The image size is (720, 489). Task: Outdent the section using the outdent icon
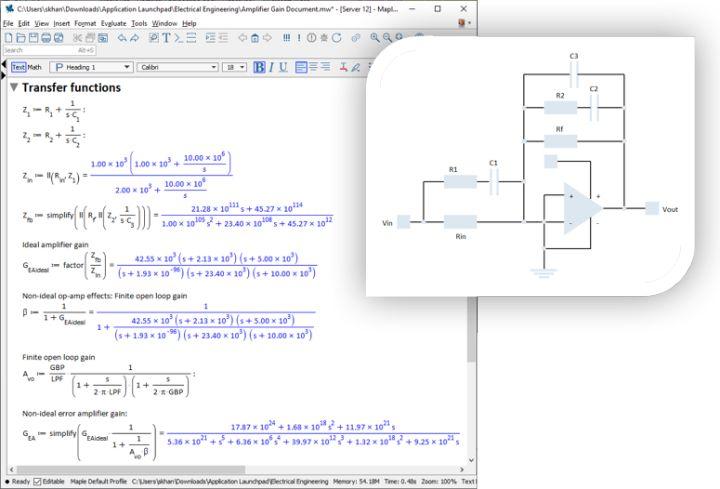pos(223,38)
